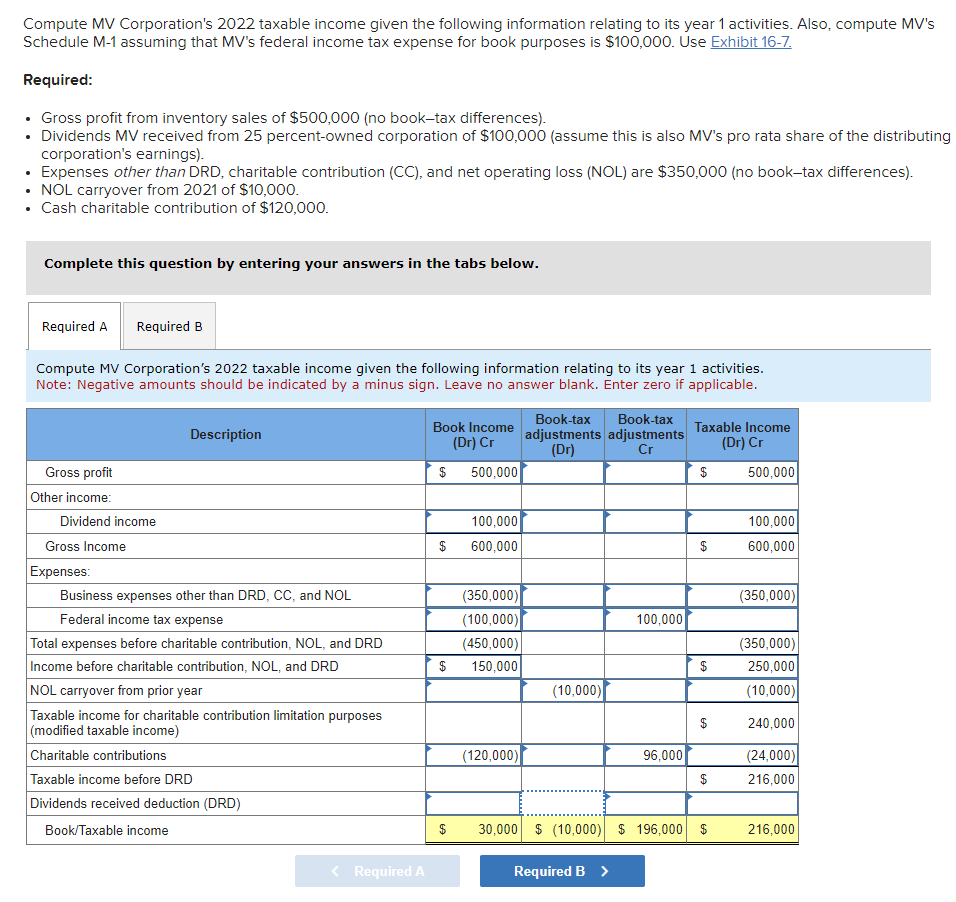Select the Dividend income Book Income field

coord(475,521)
